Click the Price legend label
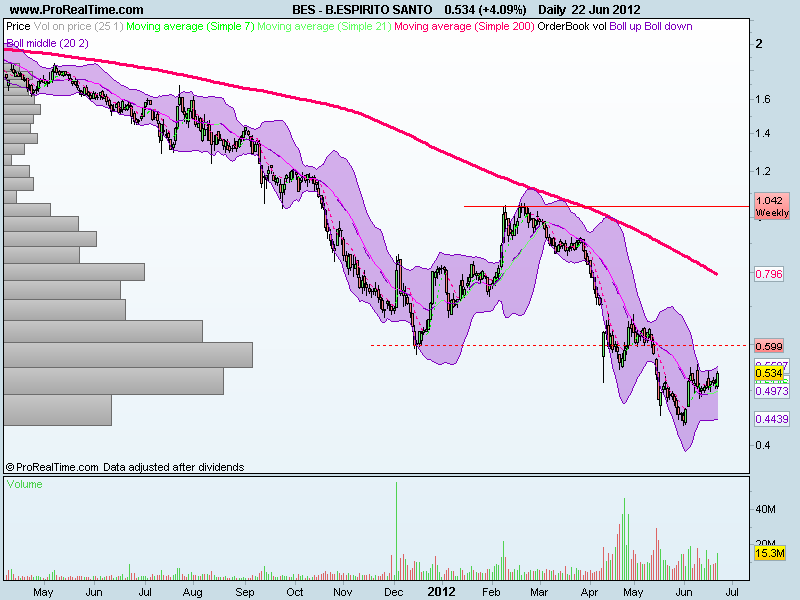 [x=18, y=27]
